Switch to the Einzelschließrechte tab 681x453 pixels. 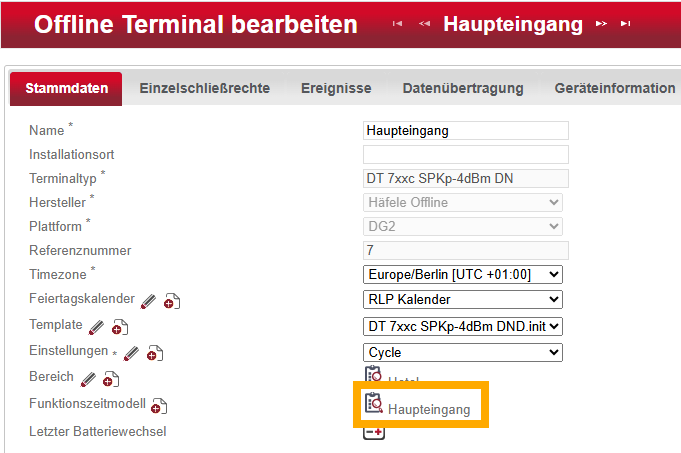(x=204, y=88)
